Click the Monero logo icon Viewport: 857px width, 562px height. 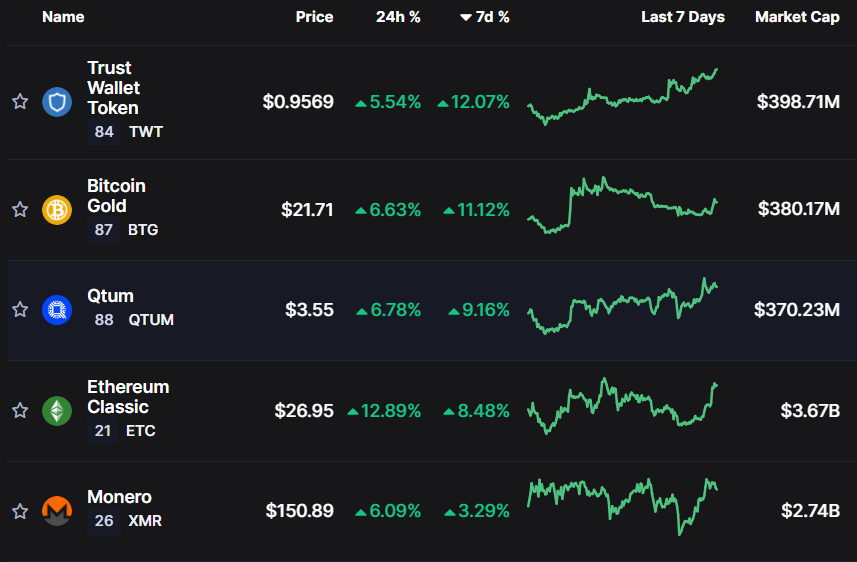pos(57,511)
